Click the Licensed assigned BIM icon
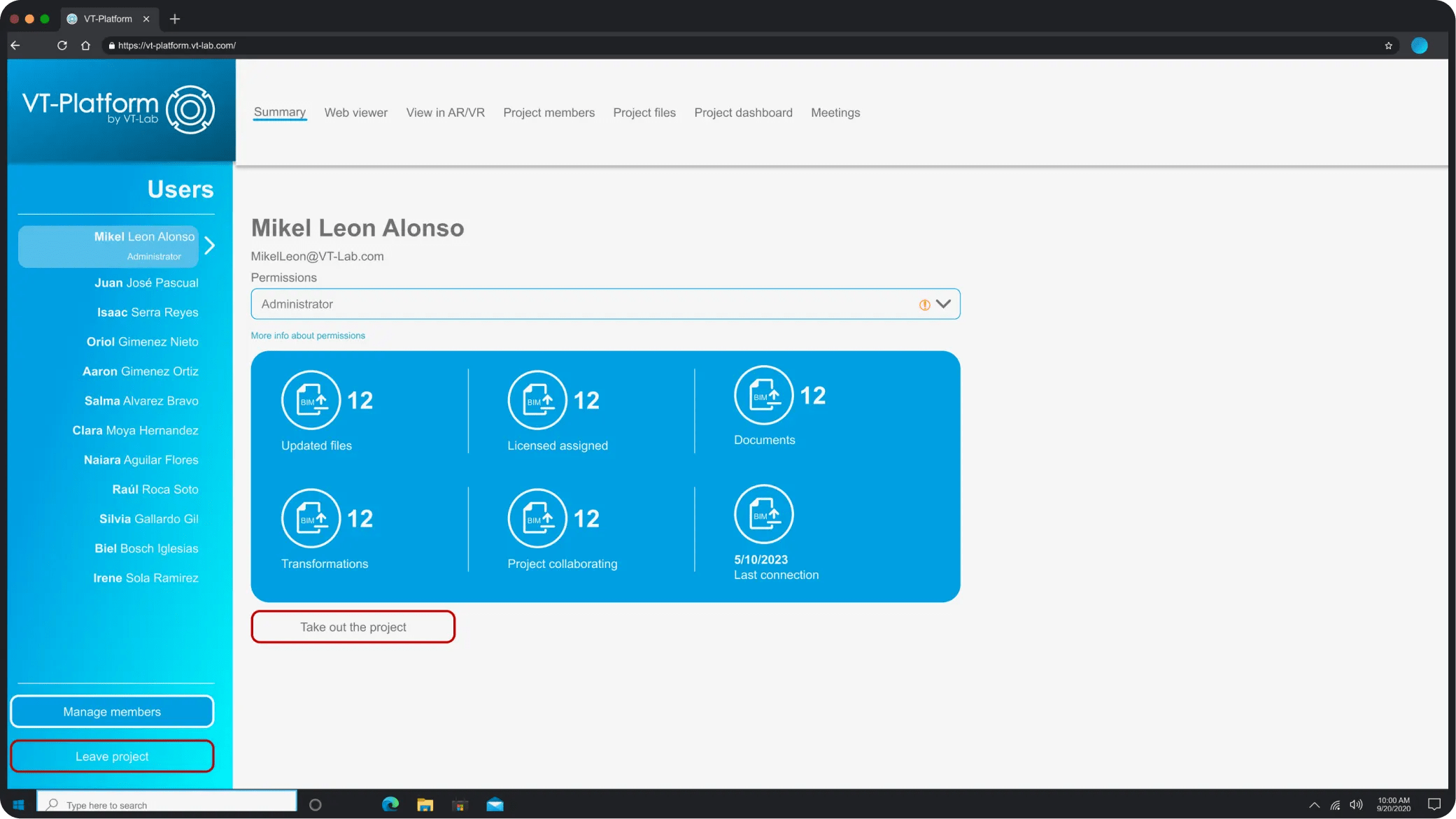 click(537, 400)
